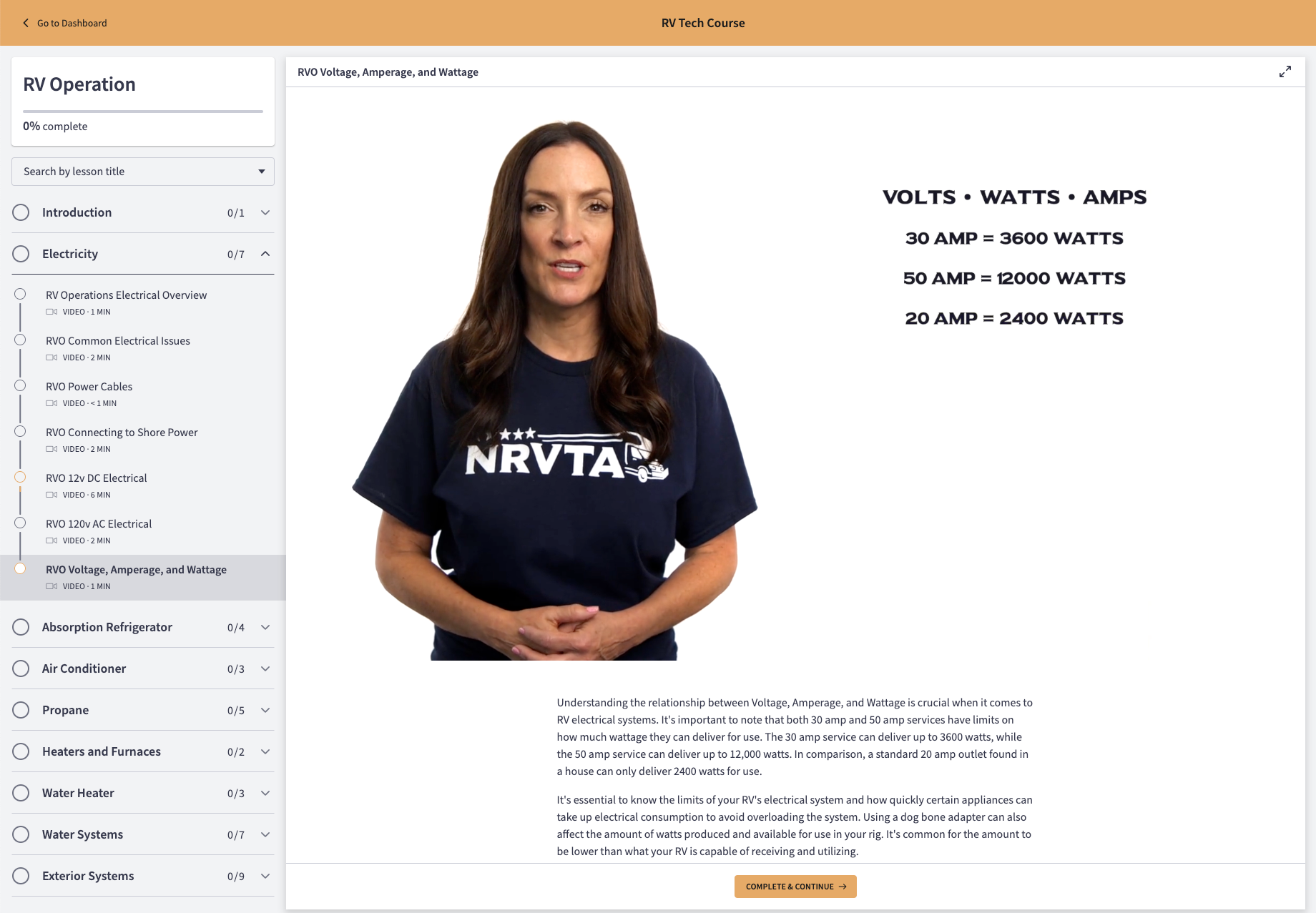Click video icon under RVO Common Electrical Issues
Screen dimensions: 1316x913
click(51, 357)
